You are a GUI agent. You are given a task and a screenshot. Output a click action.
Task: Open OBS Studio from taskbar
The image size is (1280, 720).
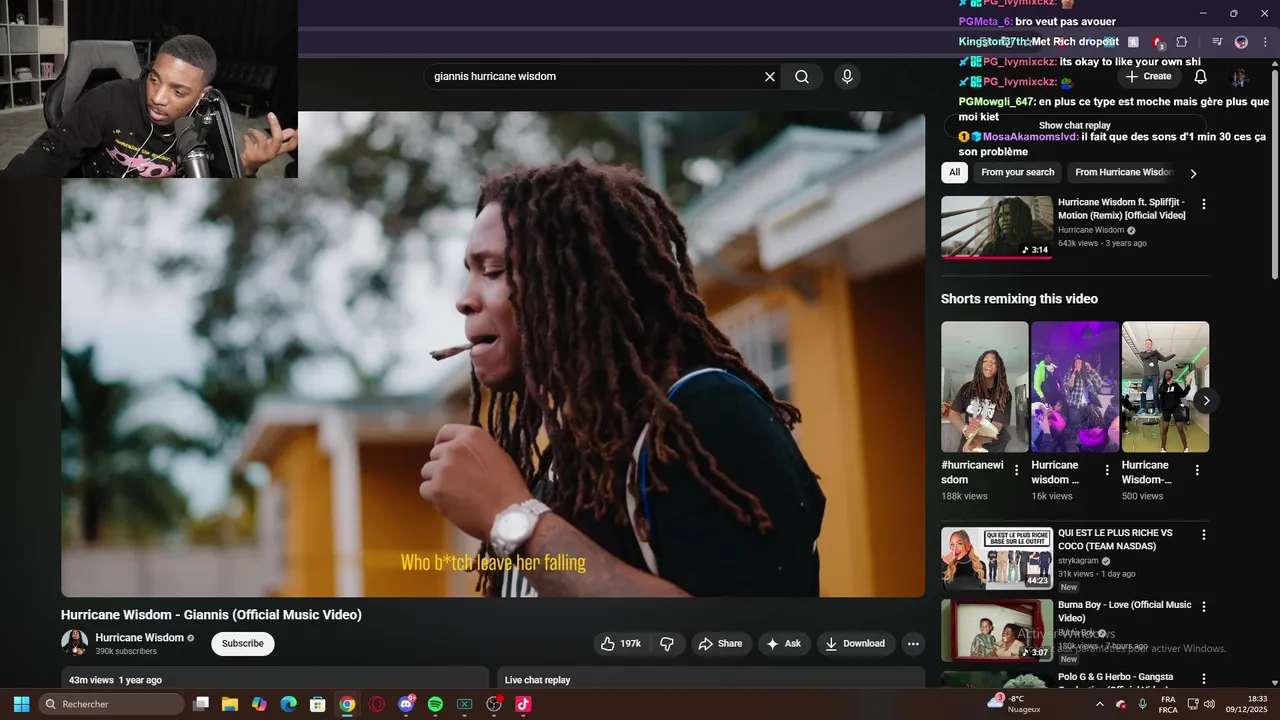tap(494, 704)
